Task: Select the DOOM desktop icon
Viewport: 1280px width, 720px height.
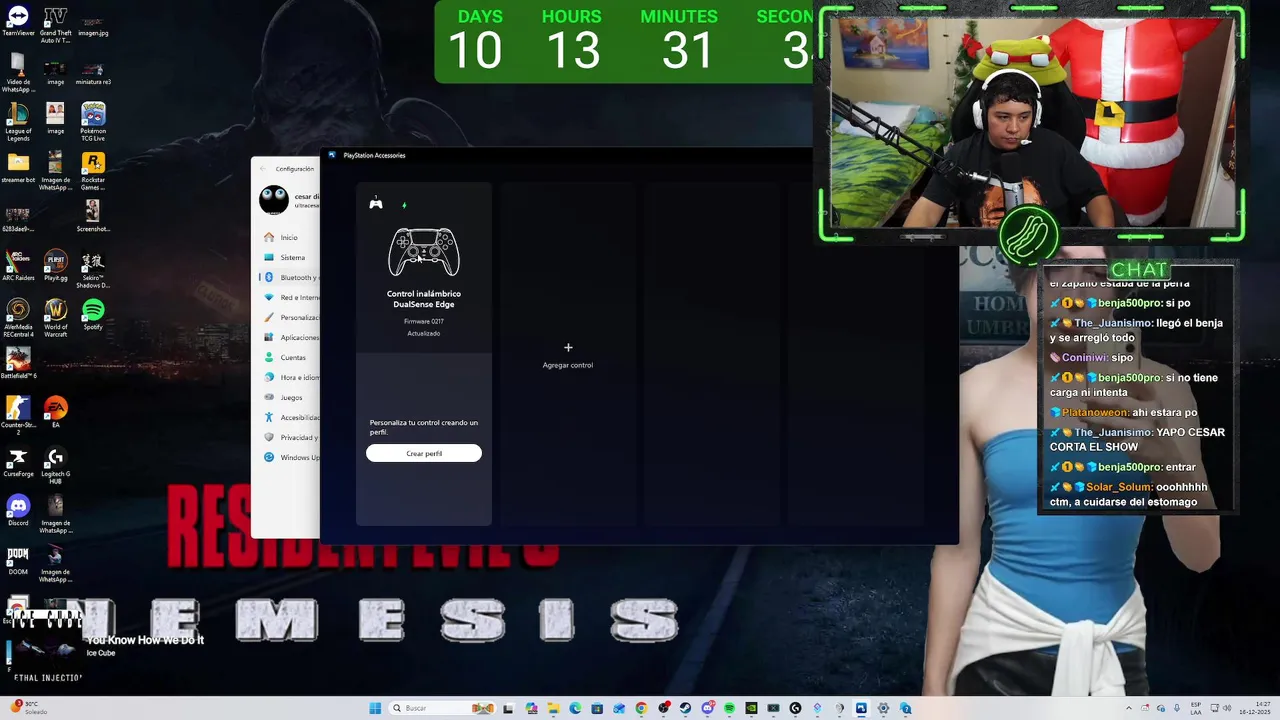Action: (18, 559)
